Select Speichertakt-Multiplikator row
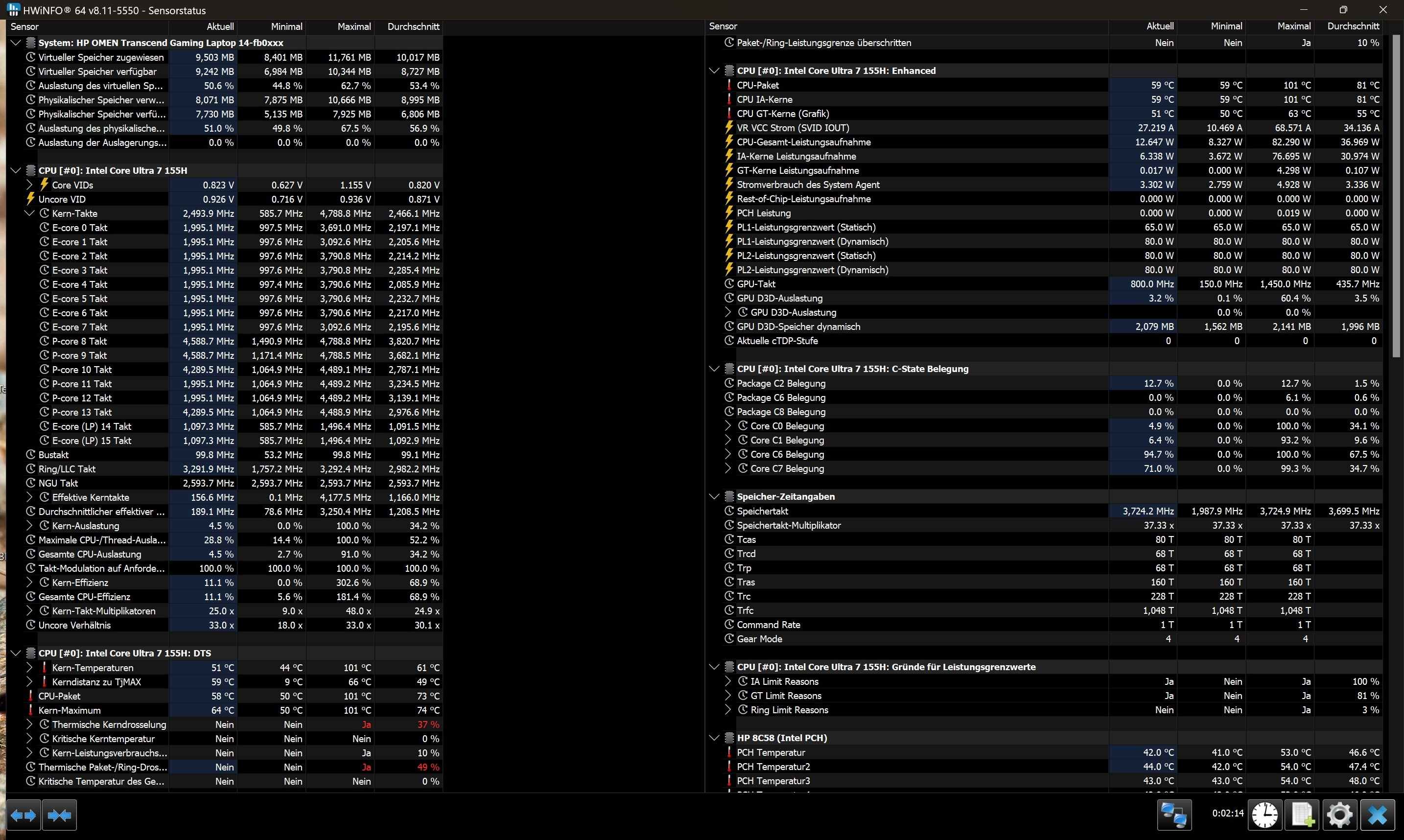The height and width of the screenshot is (840, 1404). coord(1044,525)
